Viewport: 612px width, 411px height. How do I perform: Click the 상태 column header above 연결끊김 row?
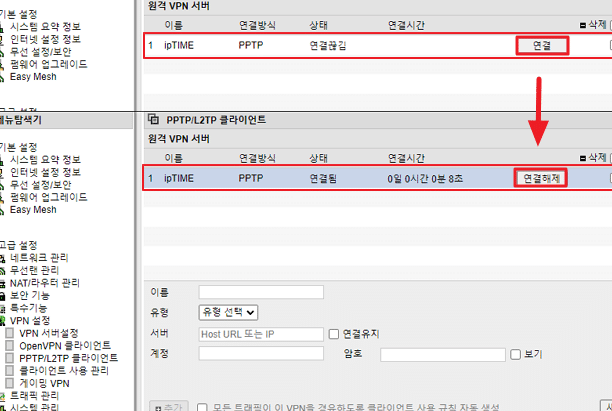click(x=318, y=25)
